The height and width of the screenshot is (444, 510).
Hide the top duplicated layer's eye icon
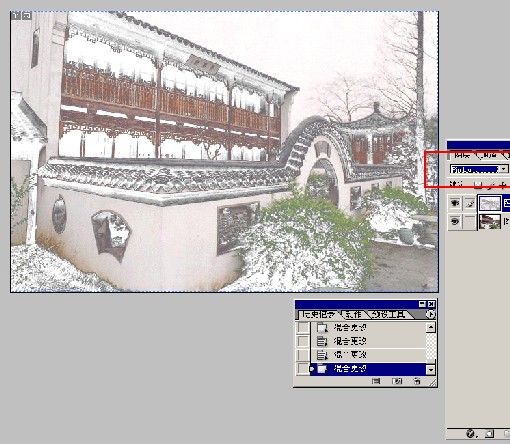coord(455,203)
